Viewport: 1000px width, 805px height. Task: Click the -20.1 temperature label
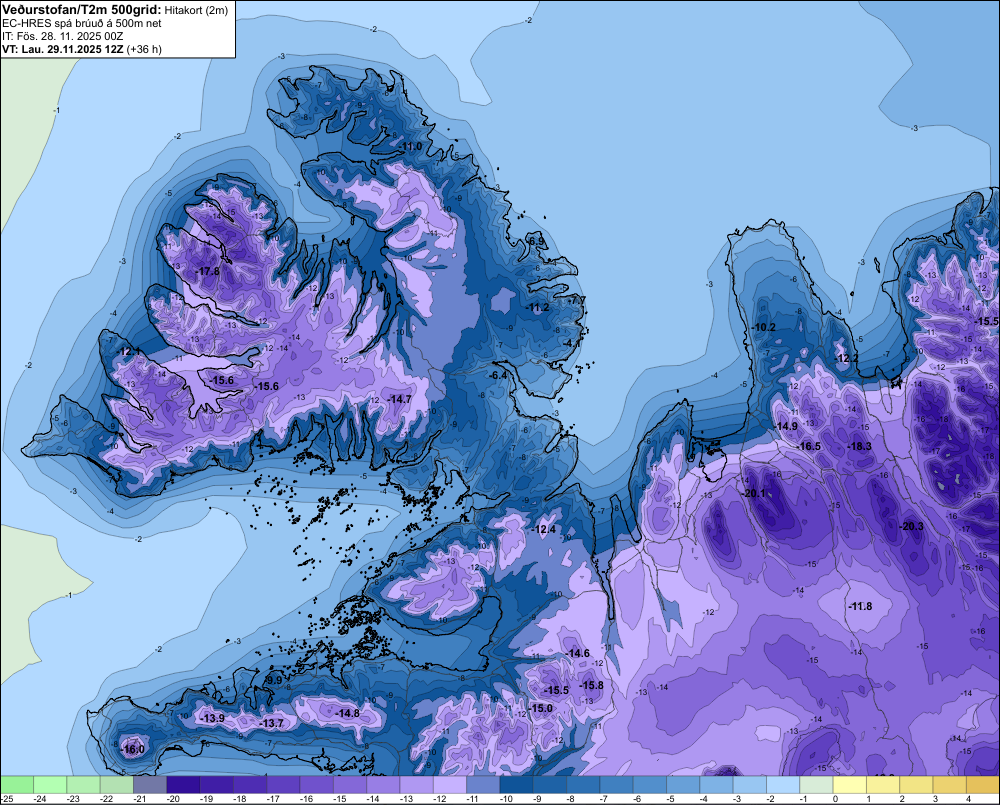[753, 493]
